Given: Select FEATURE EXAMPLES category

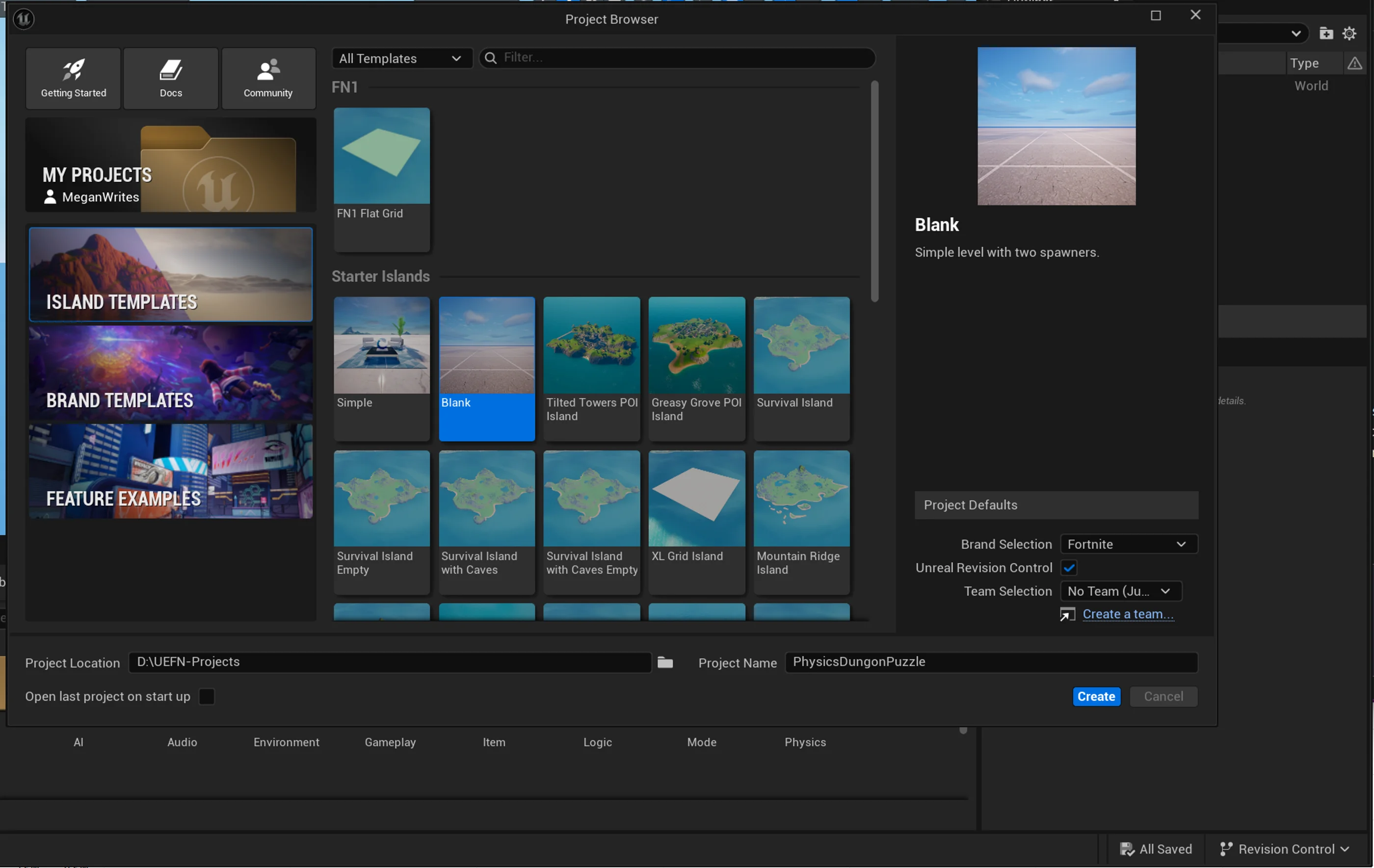Looking at the screenshot, I should coord(171,471).
